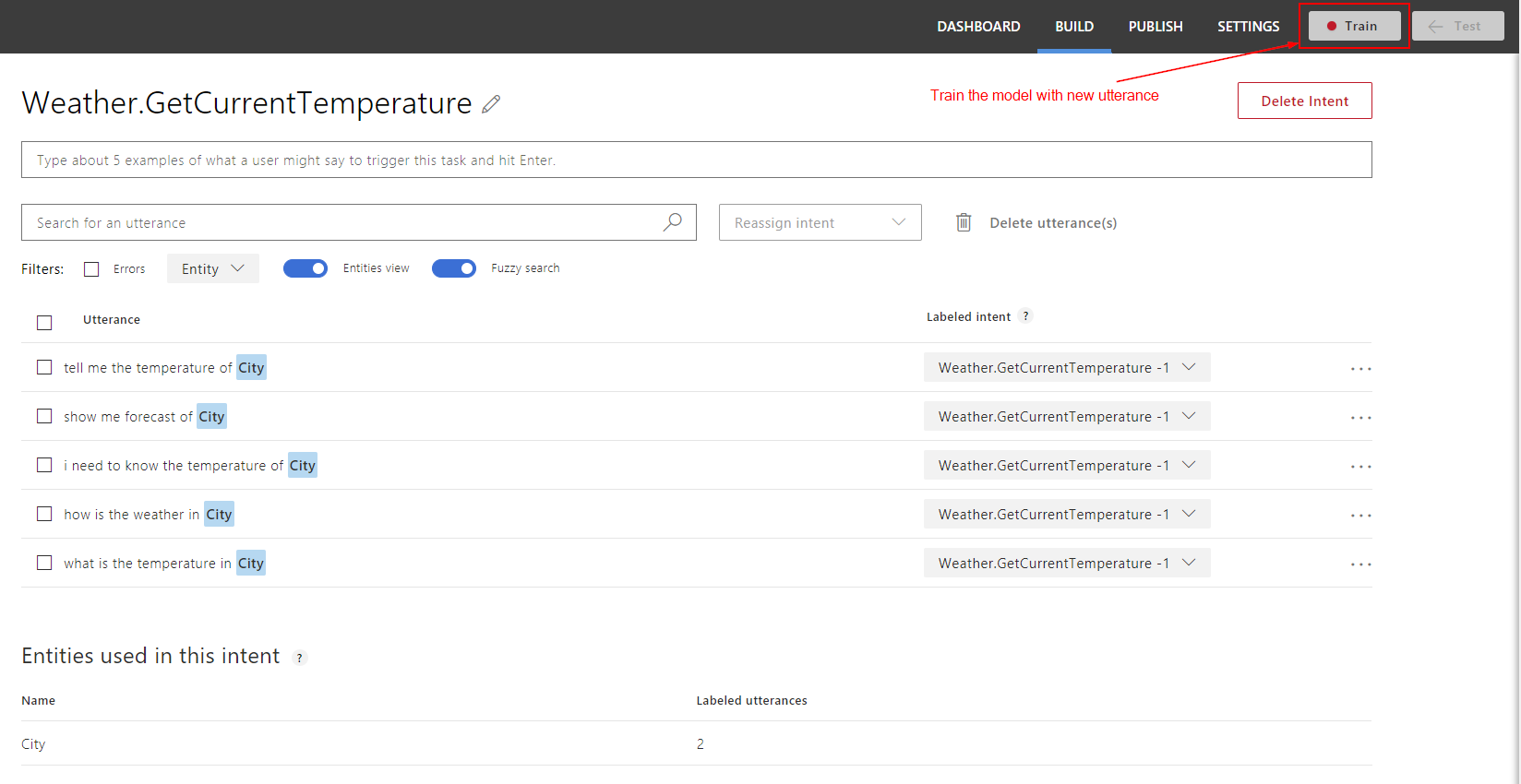Focus the new utterance example input field
The height and width of the screenshot is (784, 1521).
pyautogui.click(x=696, y=160)
